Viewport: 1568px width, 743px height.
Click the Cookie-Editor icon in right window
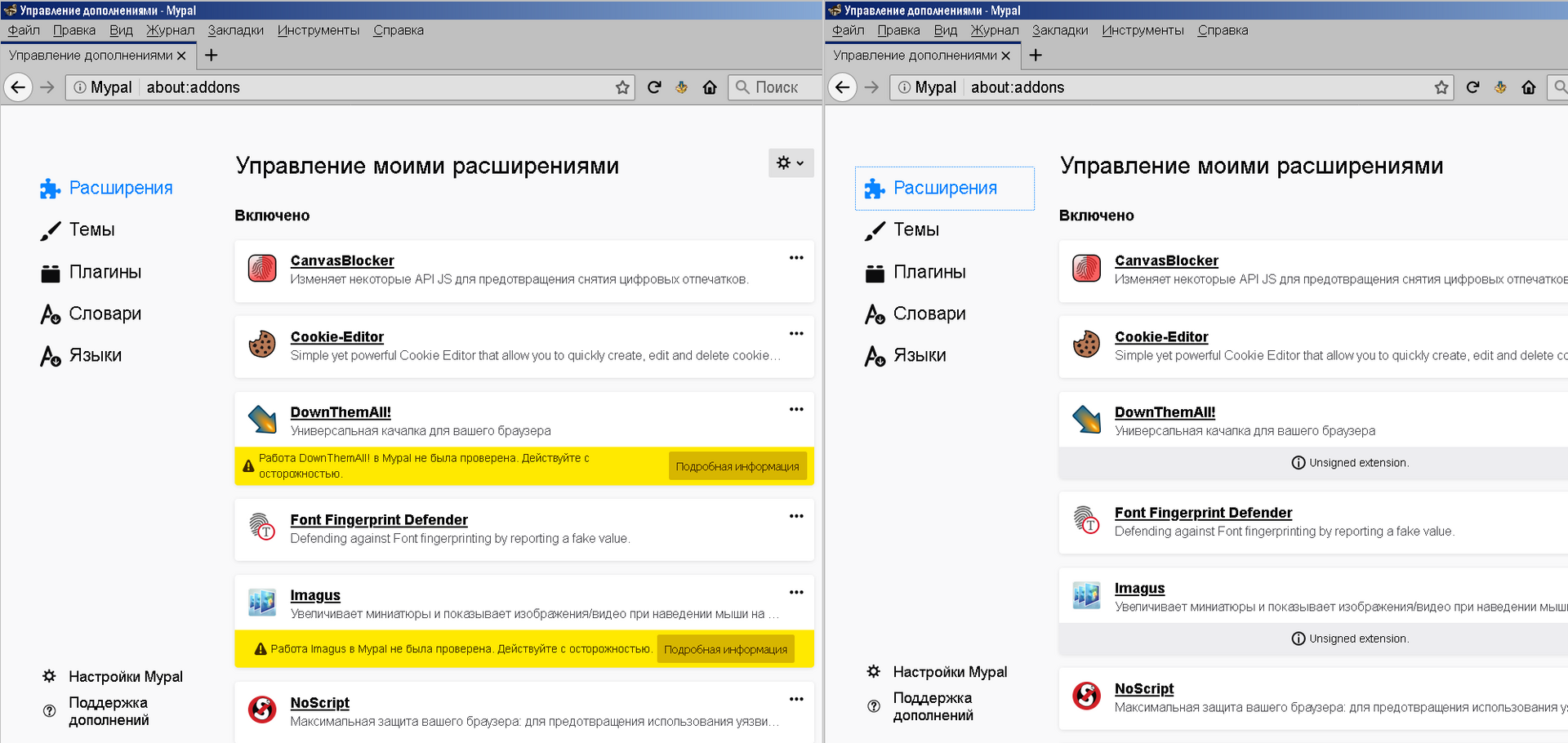click(x=1086, y=344)
